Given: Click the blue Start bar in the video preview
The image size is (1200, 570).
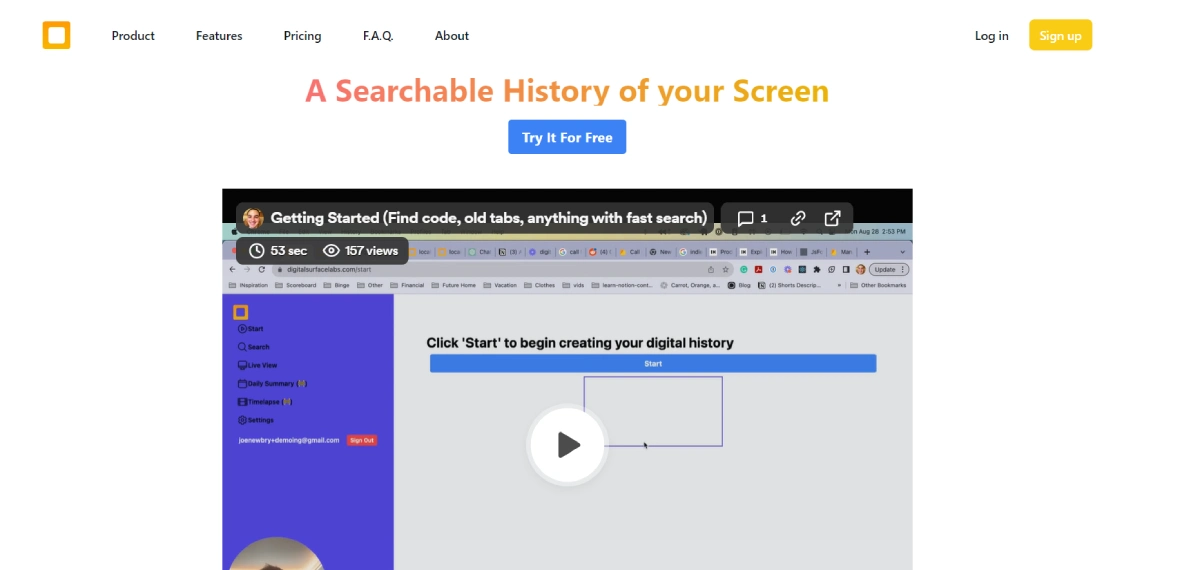Looking at the screenshot, I should coord(652,364).
